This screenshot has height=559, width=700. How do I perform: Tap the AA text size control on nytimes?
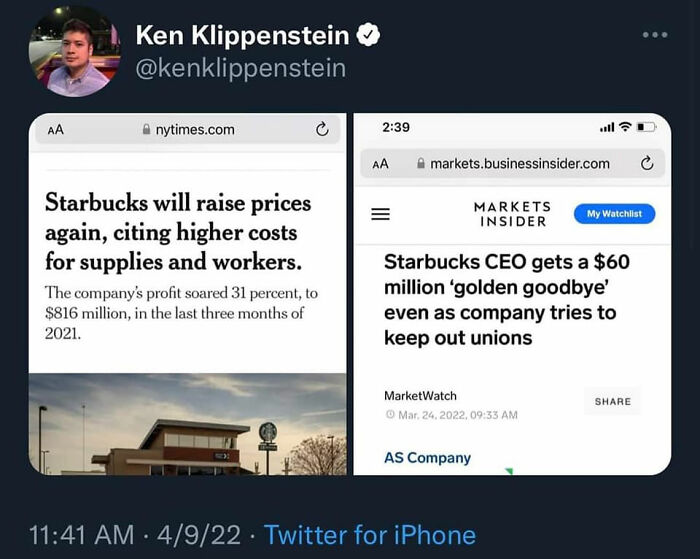[56, 129]
